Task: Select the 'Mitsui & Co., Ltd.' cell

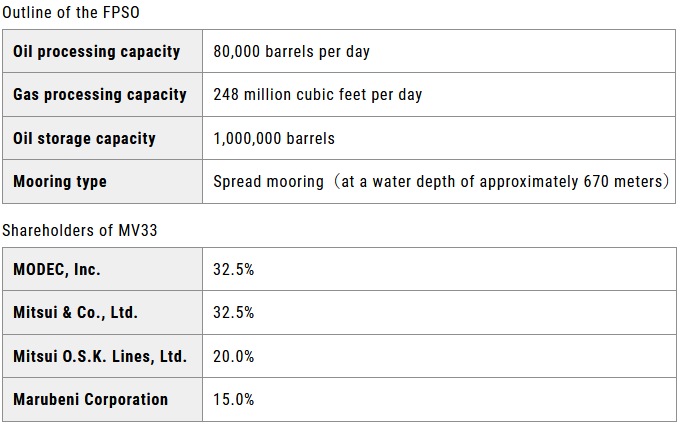Action: coord(75,312)
